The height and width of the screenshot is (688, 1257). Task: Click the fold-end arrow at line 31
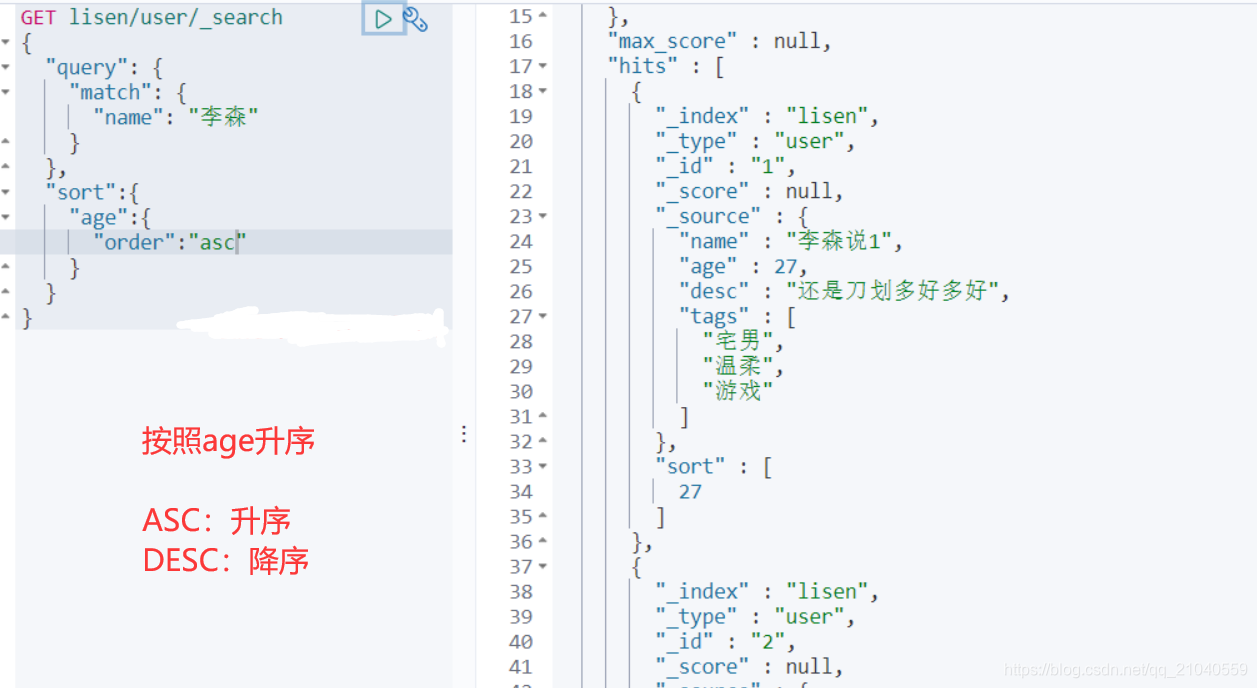[x=542, y=416]
